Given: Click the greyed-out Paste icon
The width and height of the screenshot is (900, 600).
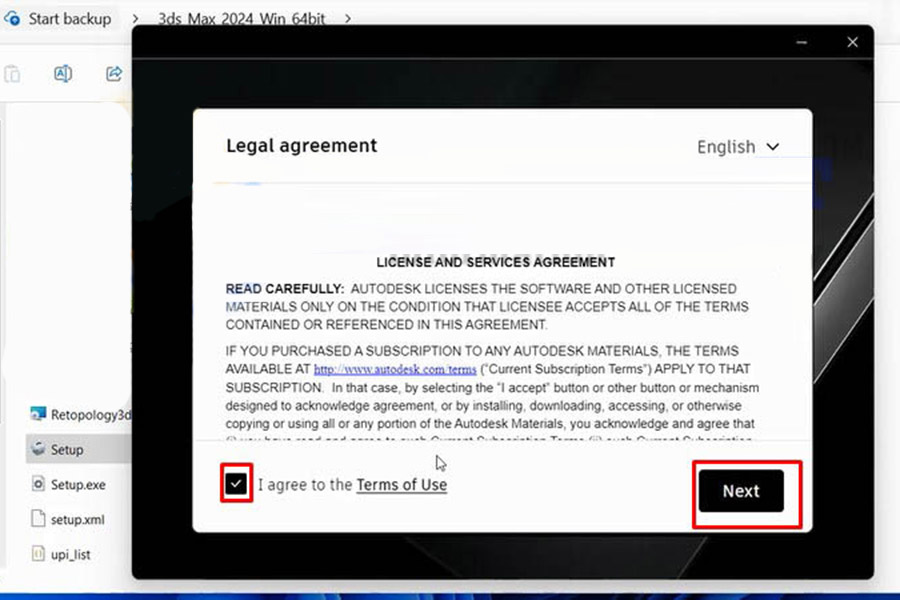Looking at the screenshot, I should click(12, 74).
